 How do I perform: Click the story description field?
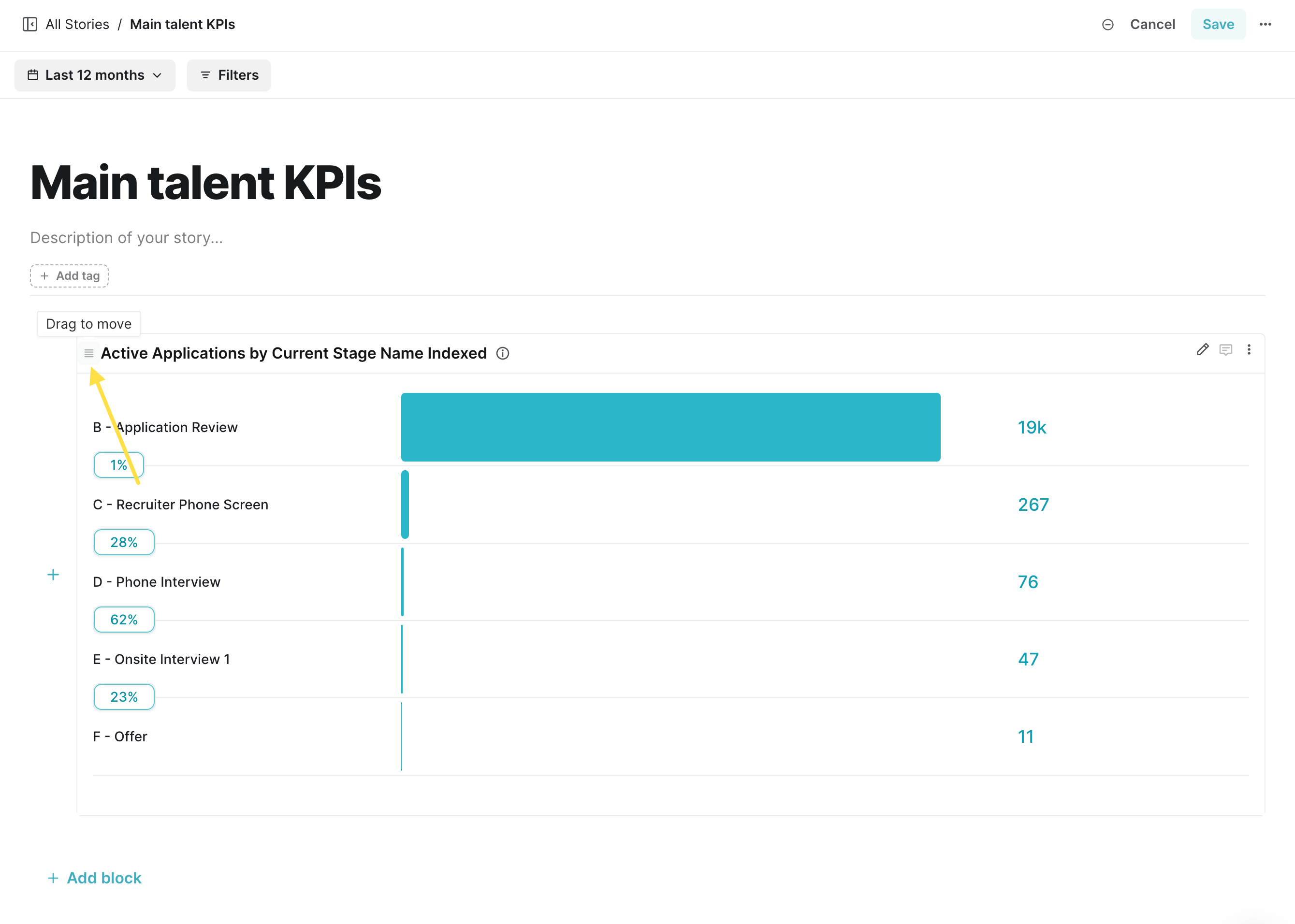(126, 238)
